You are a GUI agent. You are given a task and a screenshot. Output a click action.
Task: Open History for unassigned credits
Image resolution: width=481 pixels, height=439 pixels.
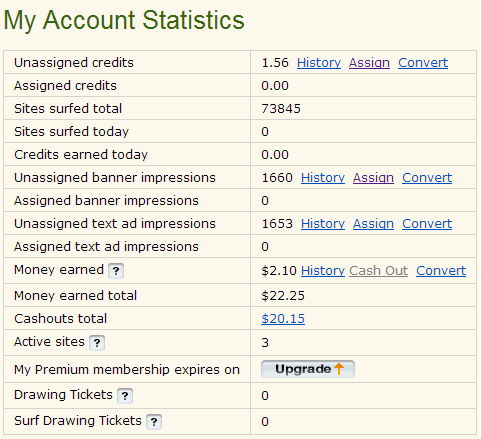point(319,63)
